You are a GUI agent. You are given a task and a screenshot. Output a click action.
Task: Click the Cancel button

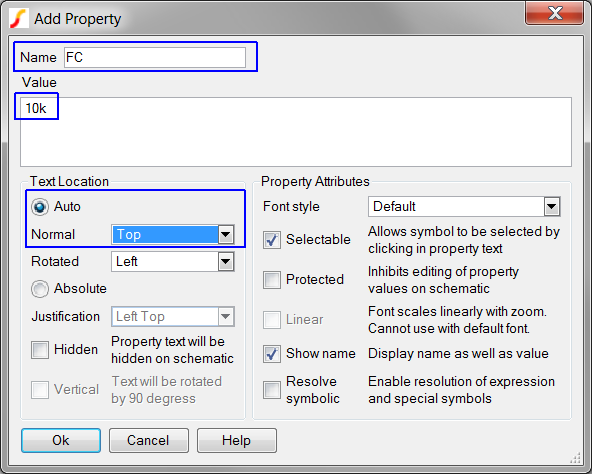point(149,440)
